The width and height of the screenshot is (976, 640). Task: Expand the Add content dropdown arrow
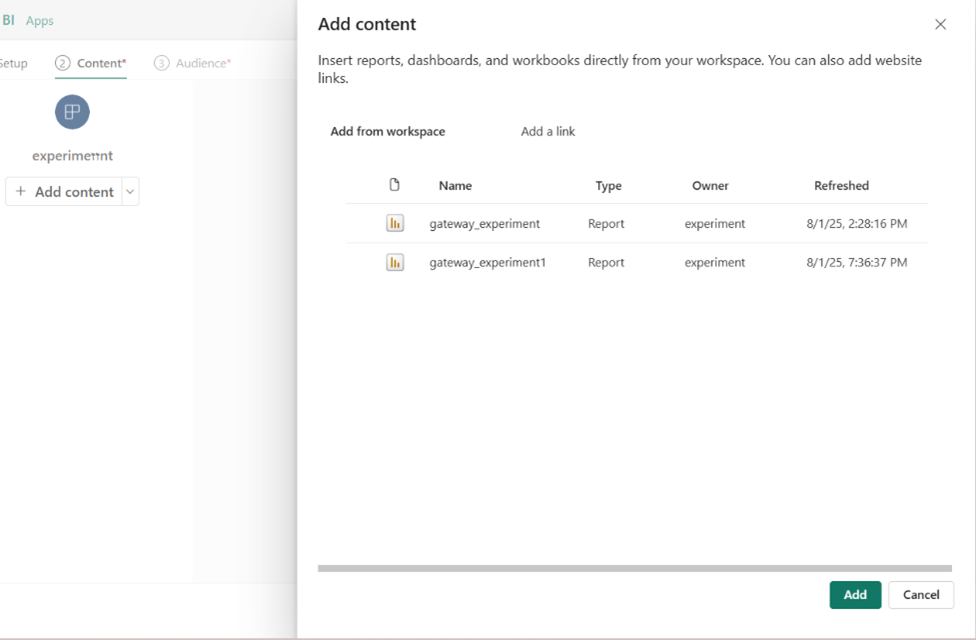click(130, 192)
